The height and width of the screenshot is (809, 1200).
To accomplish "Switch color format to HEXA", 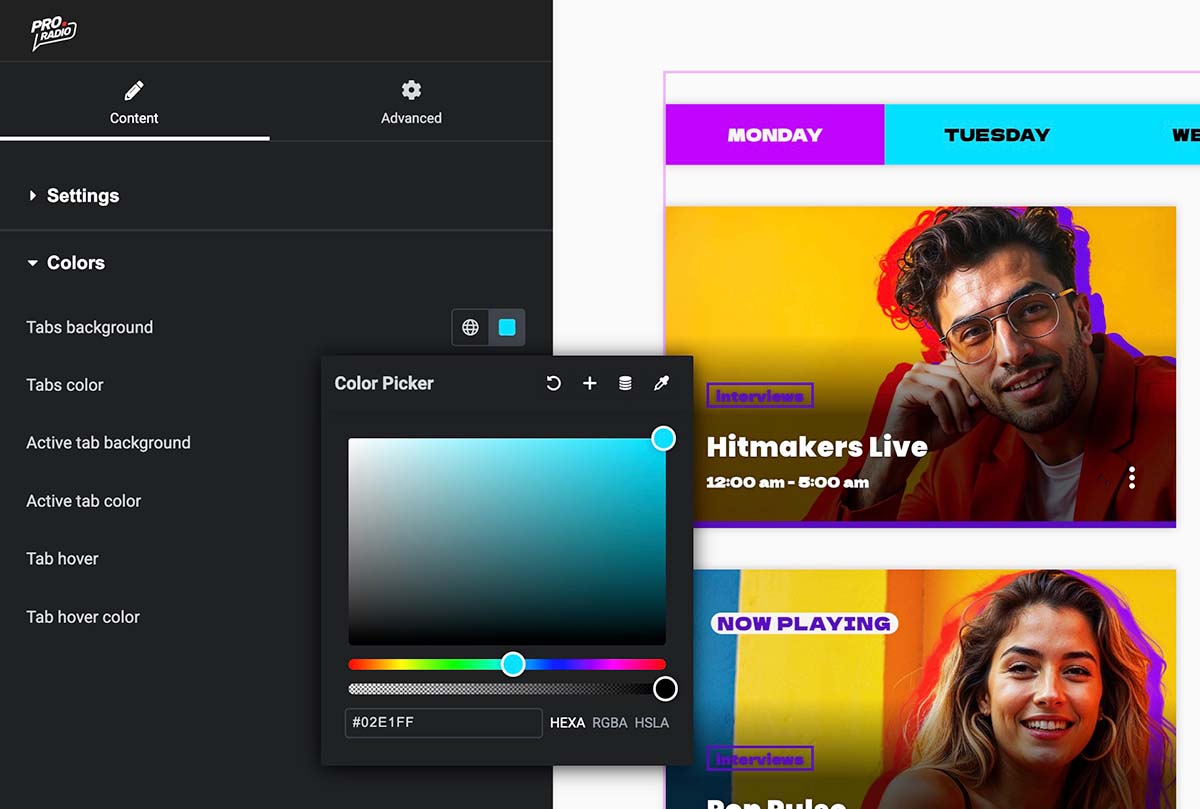I will 567,722.
